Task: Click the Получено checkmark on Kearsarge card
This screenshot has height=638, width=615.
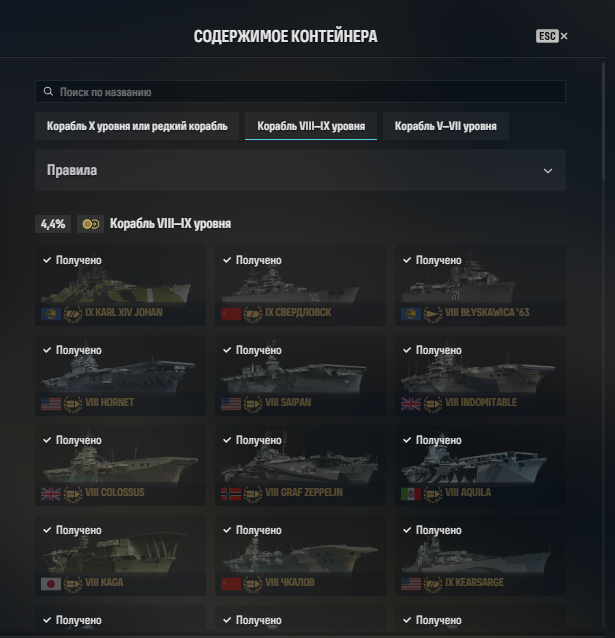Action: click(407, 530)
